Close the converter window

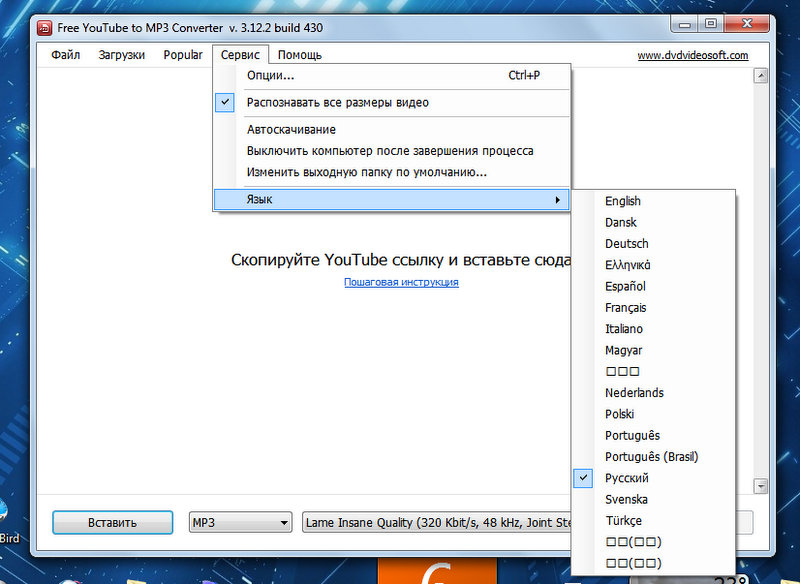746,24
